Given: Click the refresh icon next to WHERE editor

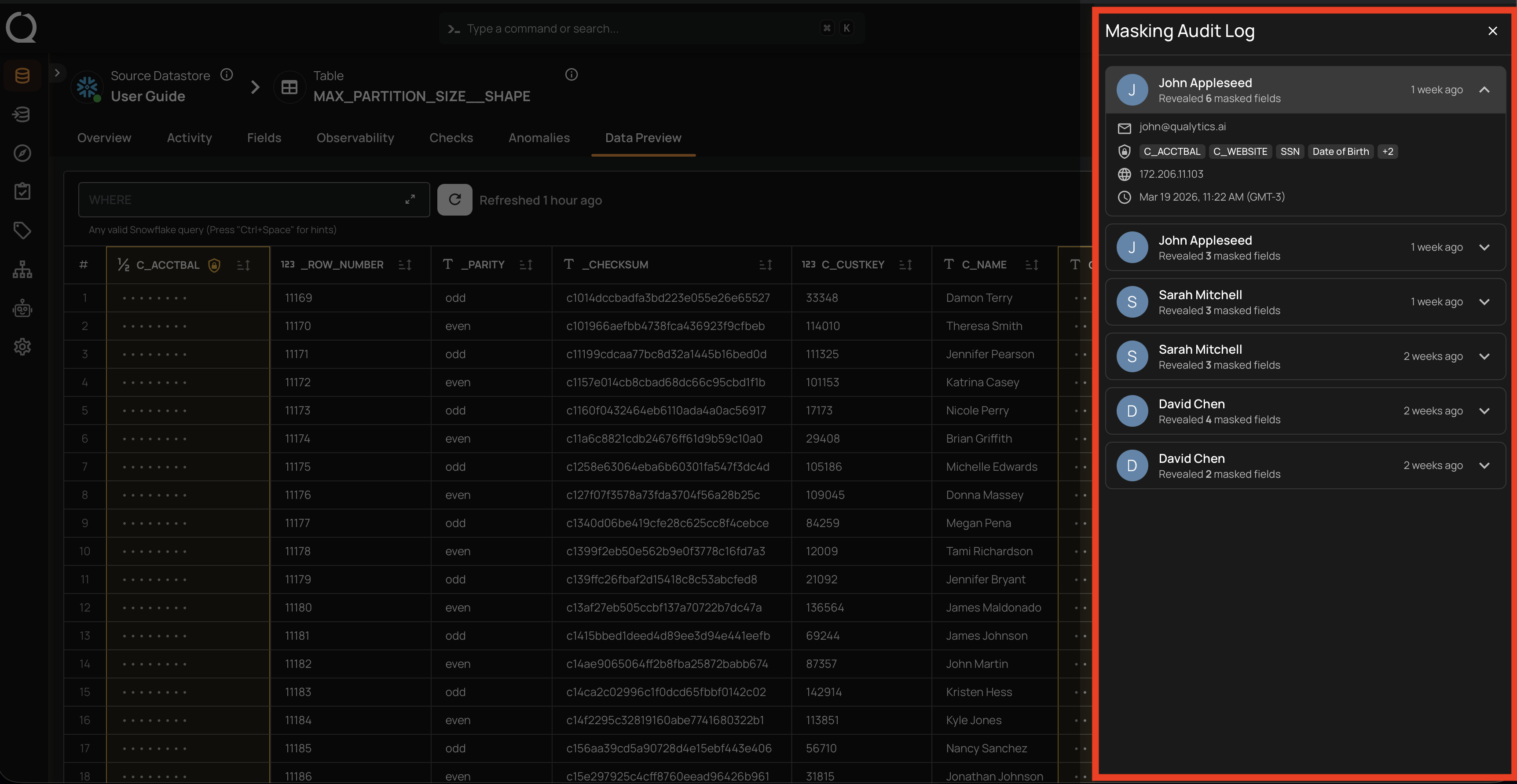Looking at the screenshot, I should pos(454,199).
